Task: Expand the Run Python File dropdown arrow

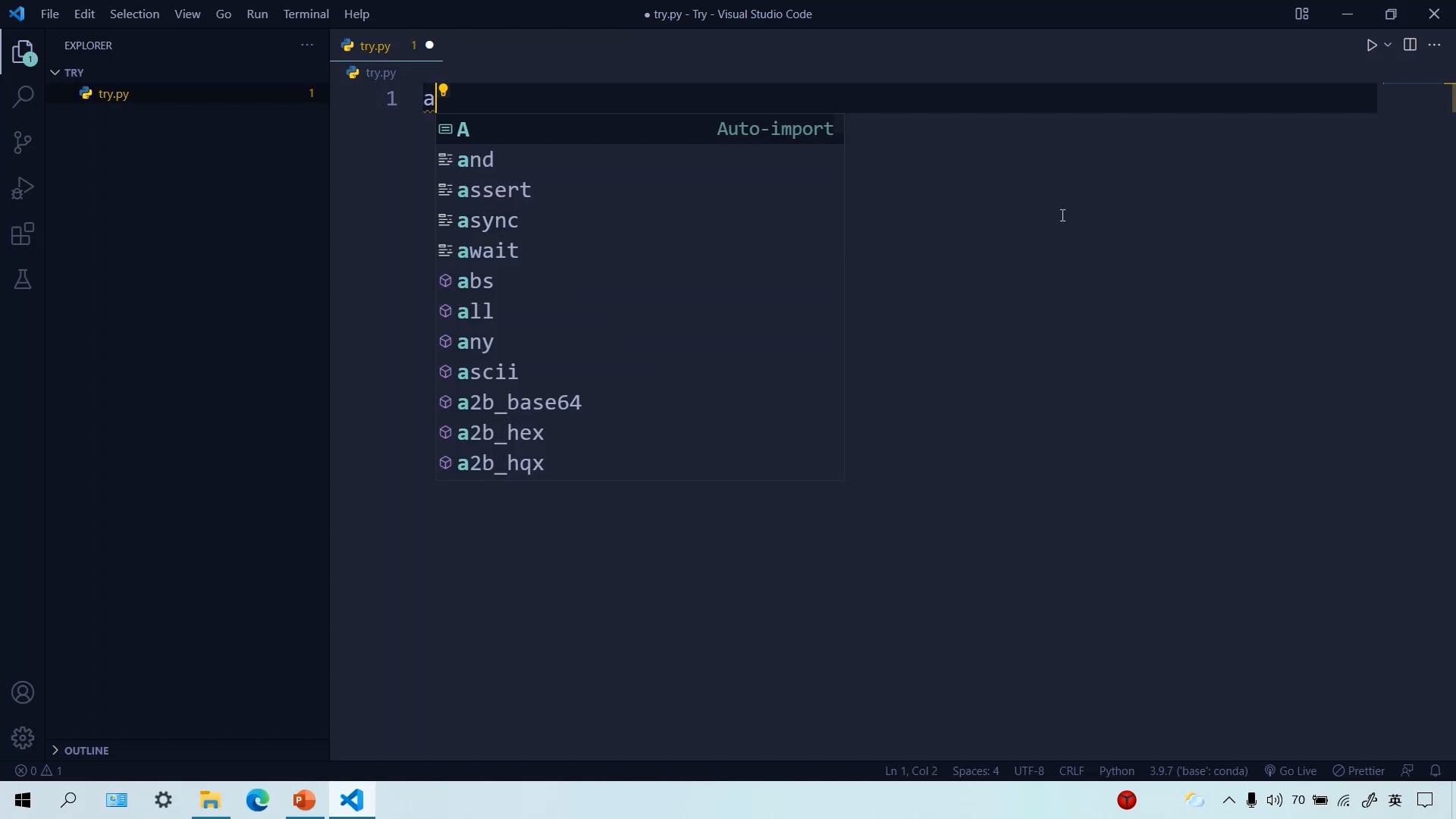Action: [1388, 45]
